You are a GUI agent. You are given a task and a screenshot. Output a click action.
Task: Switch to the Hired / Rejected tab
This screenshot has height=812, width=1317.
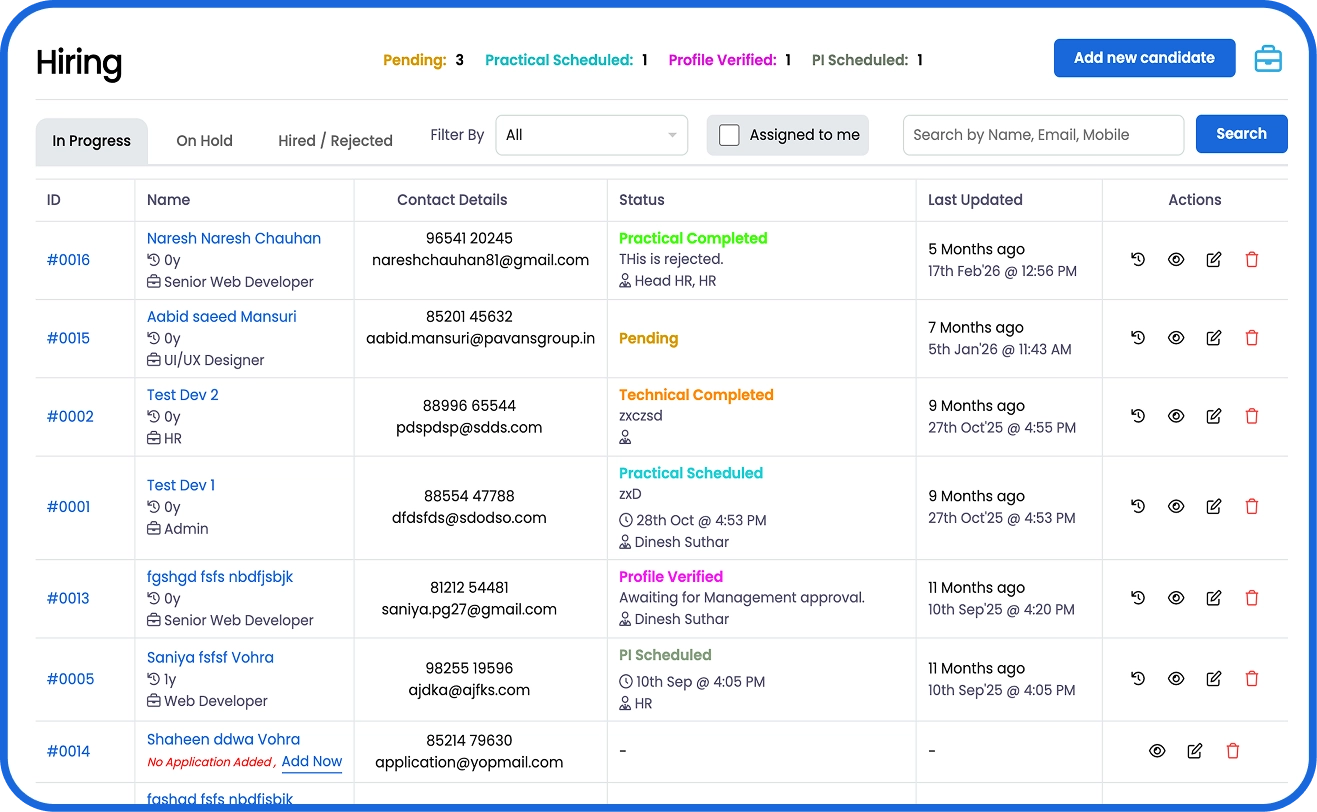[x=335, y=141]
